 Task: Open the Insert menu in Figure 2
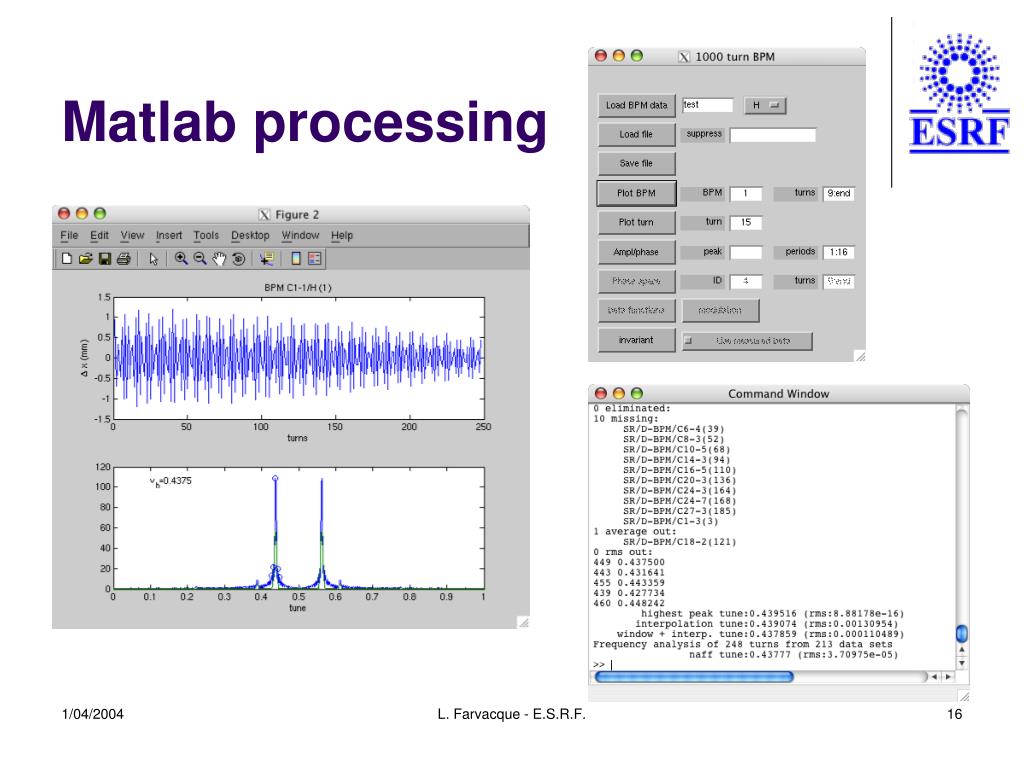[x=169, y=236]
